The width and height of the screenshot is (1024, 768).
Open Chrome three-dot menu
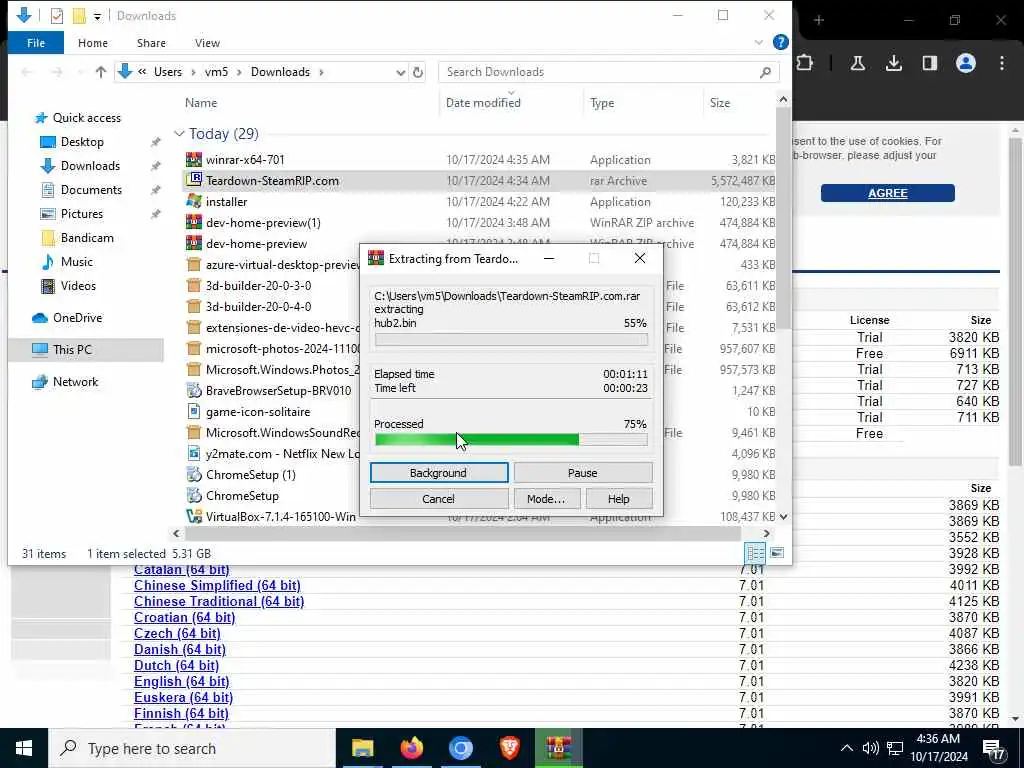point(1002,63)
